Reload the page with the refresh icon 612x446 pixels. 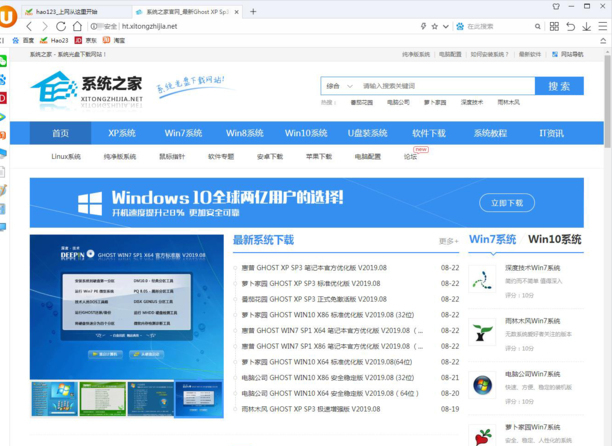coord(61,27)
